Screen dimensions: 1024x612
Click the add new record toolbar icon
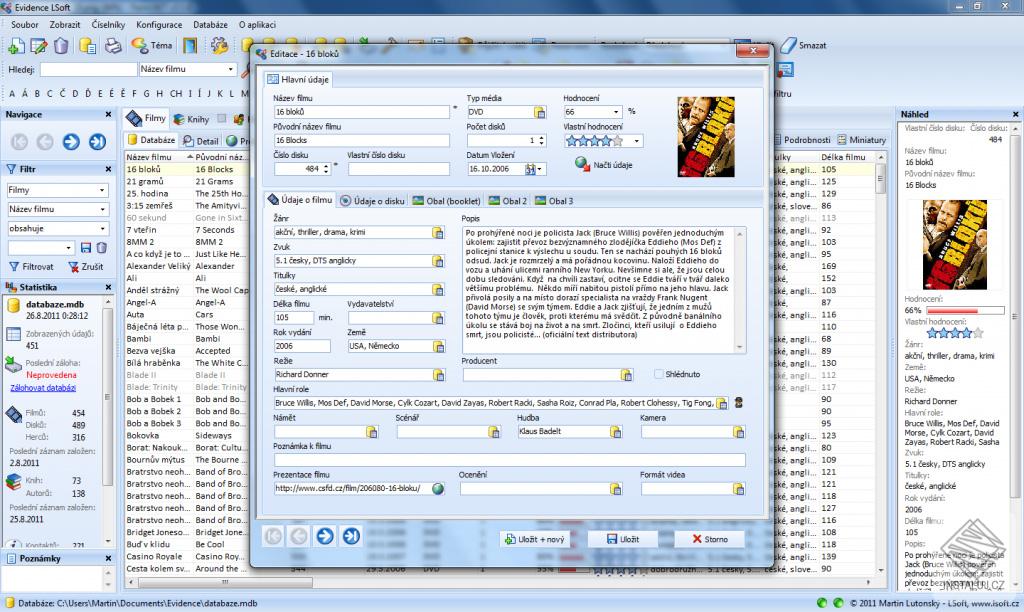coord(16,45)
